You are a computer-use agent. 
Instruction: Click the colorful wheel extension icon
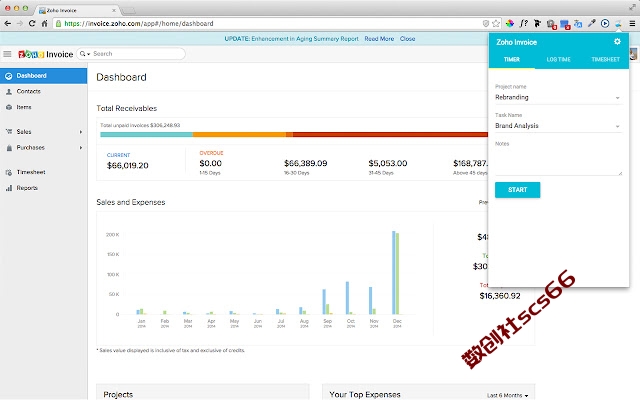(x=510, y=24)
